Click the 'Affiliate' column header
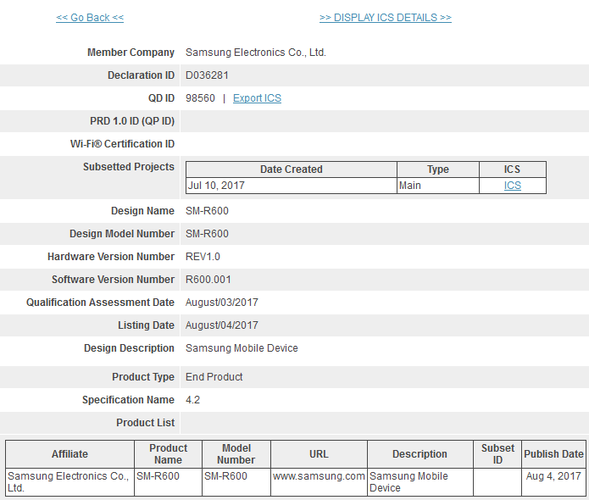589x500 pixels. pos(70,454)
